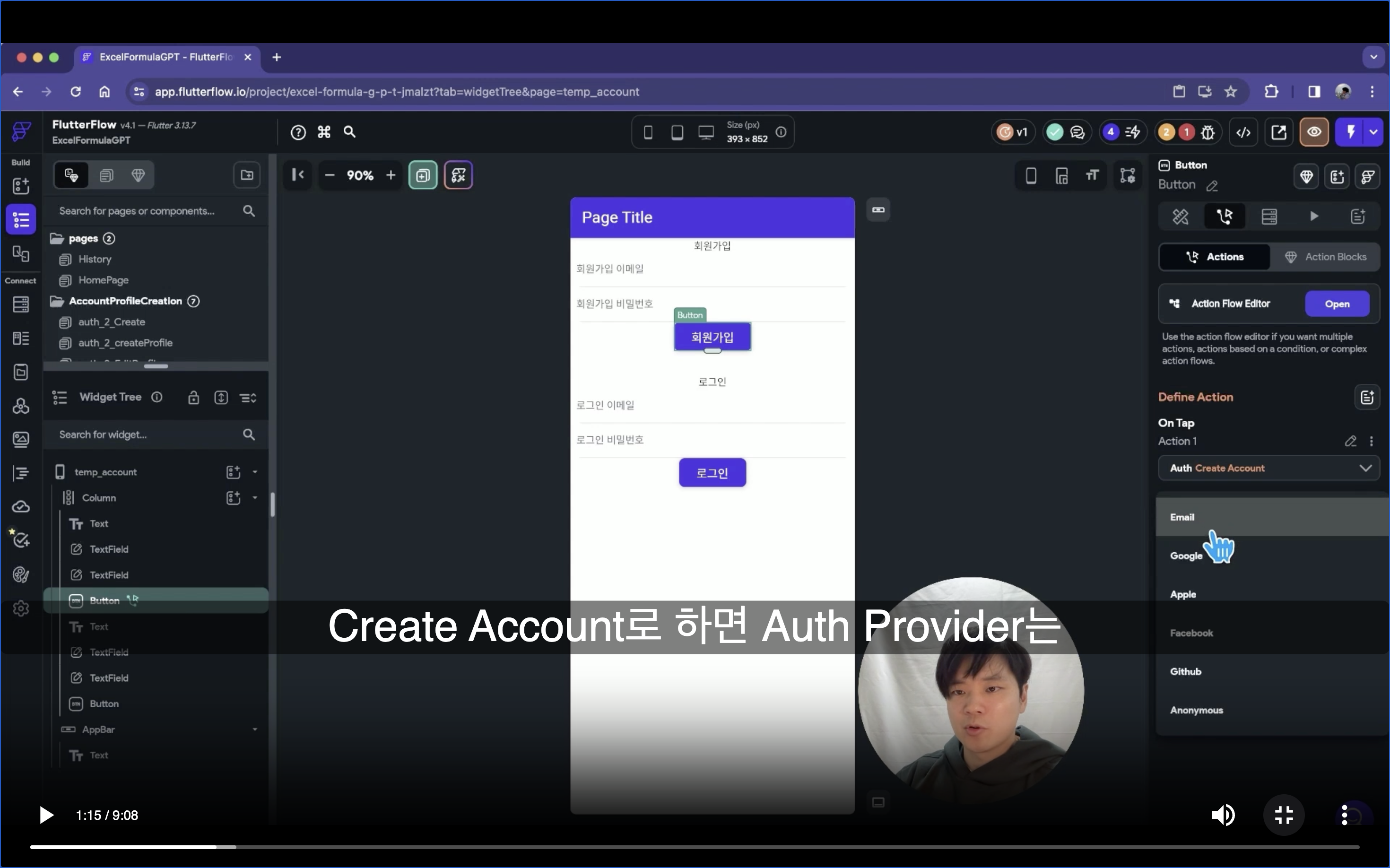This screenshot has height=868, width=1390.
Task: Open the Widget Palette in Build sidebar
Action: [x=21, y=186]
